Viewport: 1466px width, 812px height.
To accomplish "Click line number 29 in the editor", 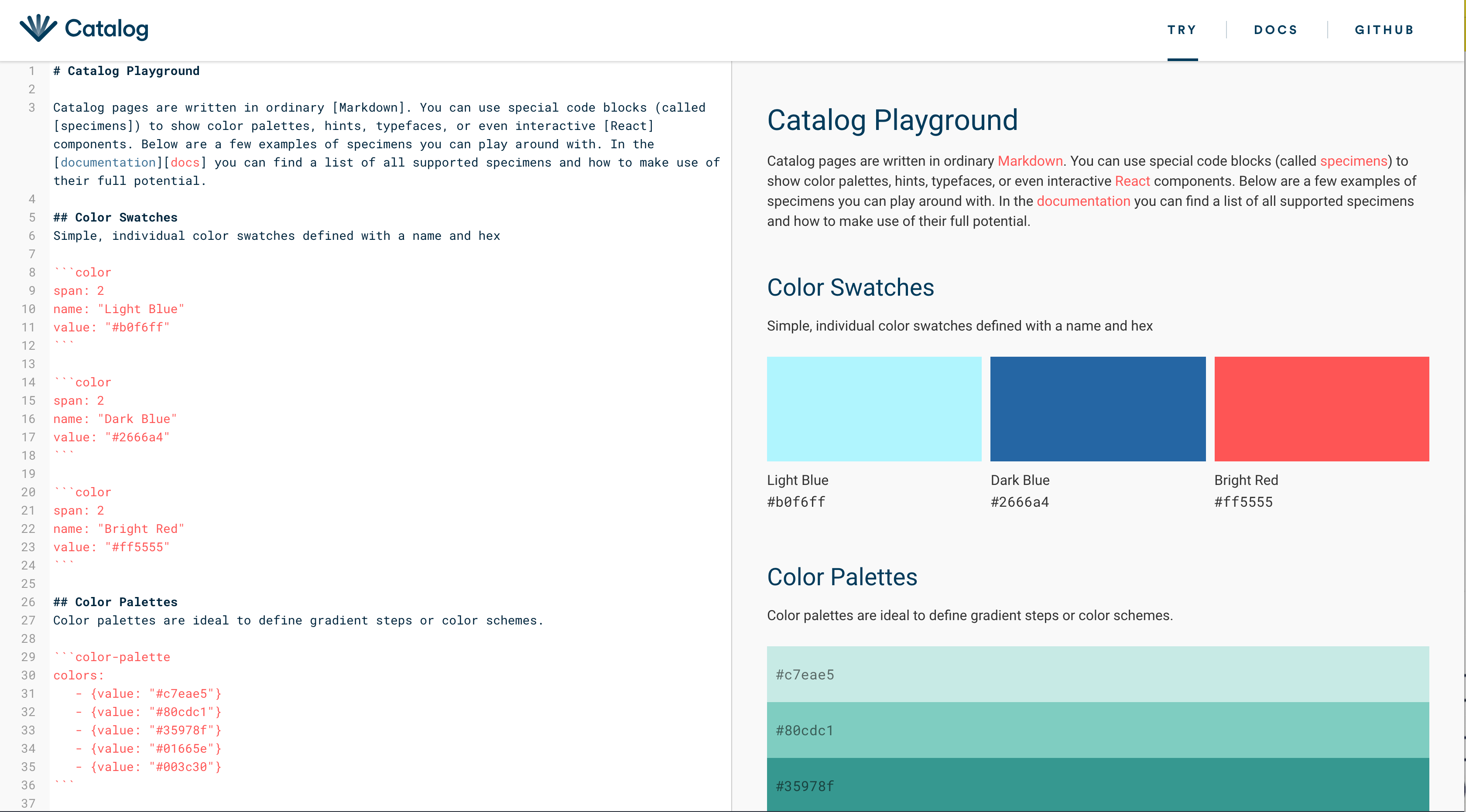I will 28,657.
